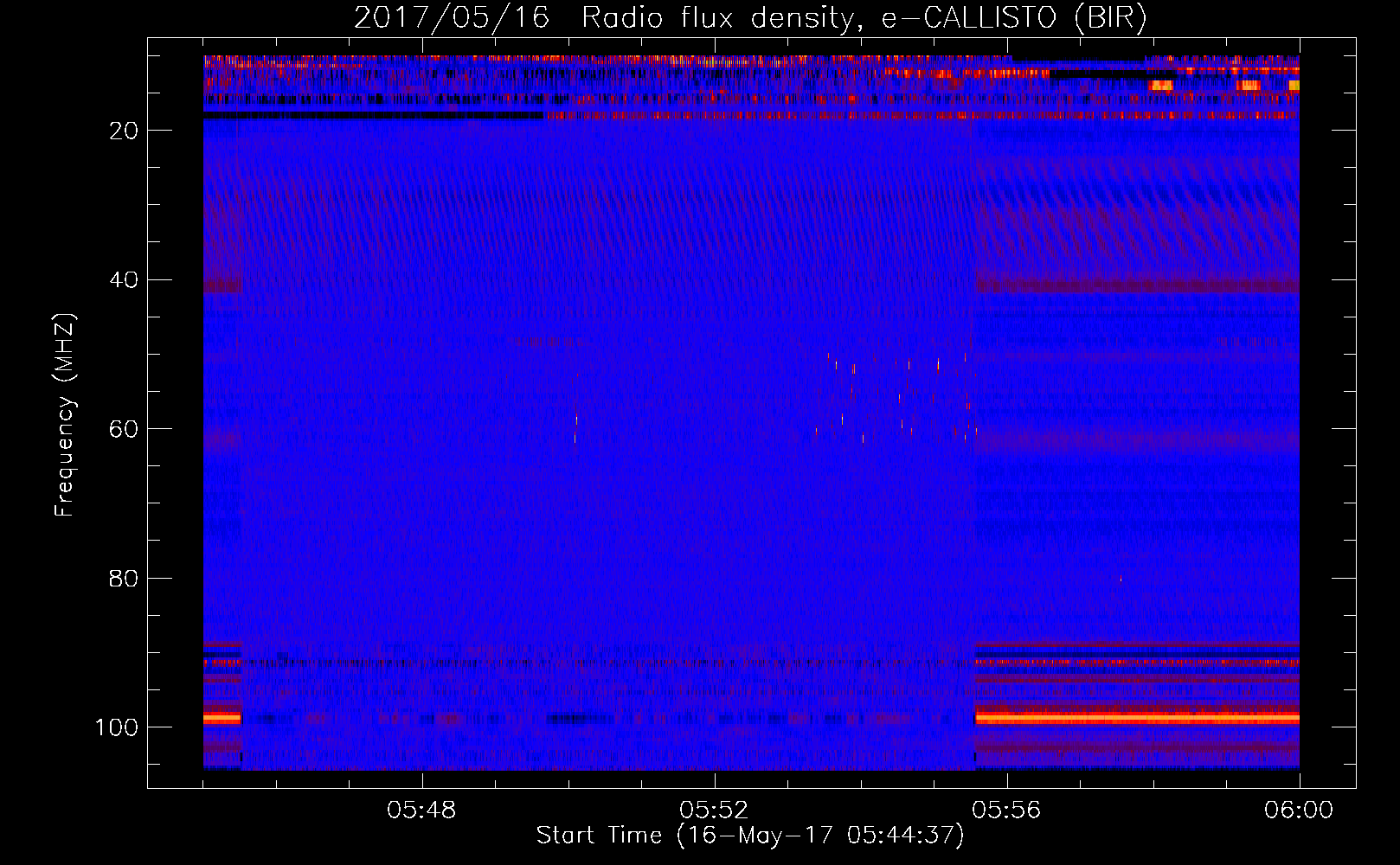Click the frequency tick label 20
The image size is (1400, 865).
[x=124, y=131]
